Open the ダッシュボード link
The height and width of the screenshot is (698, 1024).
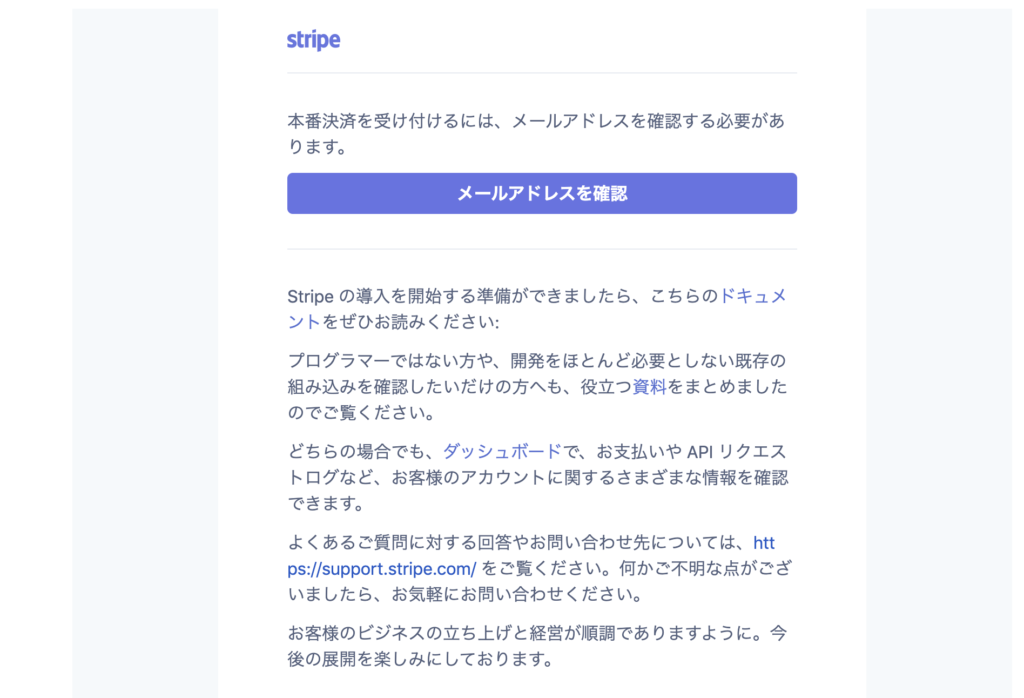[x=502, y=451]
